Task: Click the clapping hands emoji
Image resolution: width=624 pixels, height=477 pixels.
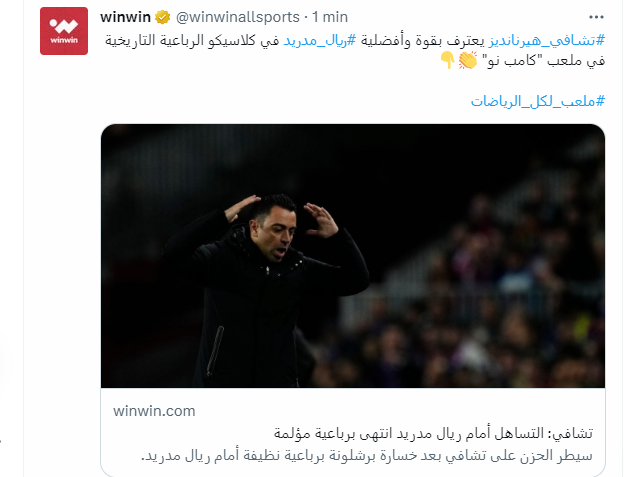Action: [468, 60]
